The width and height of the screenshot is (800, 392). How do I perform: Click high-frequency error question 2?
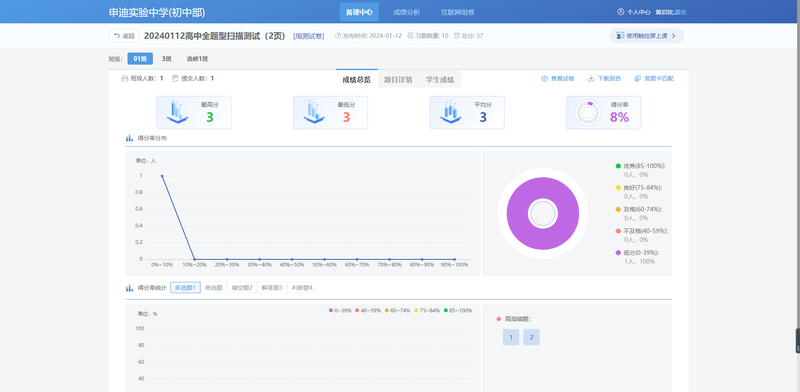point(531,337)
